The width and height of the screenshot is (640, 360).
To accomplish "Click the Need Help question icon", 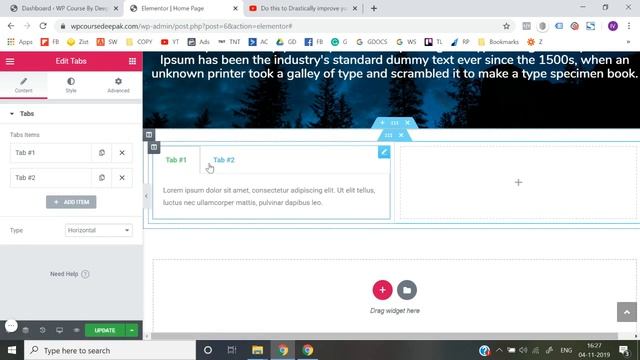I will pos(85,274).
